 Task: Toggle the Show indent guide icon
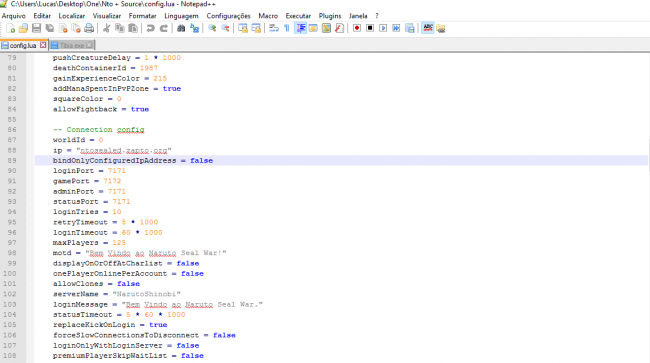301,28
